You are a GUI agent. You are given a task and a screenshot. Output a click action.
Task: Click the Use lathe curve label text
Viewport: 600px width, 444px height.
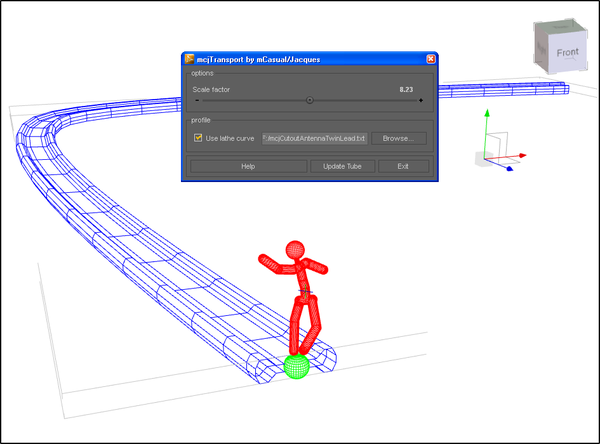coord(230,138)
